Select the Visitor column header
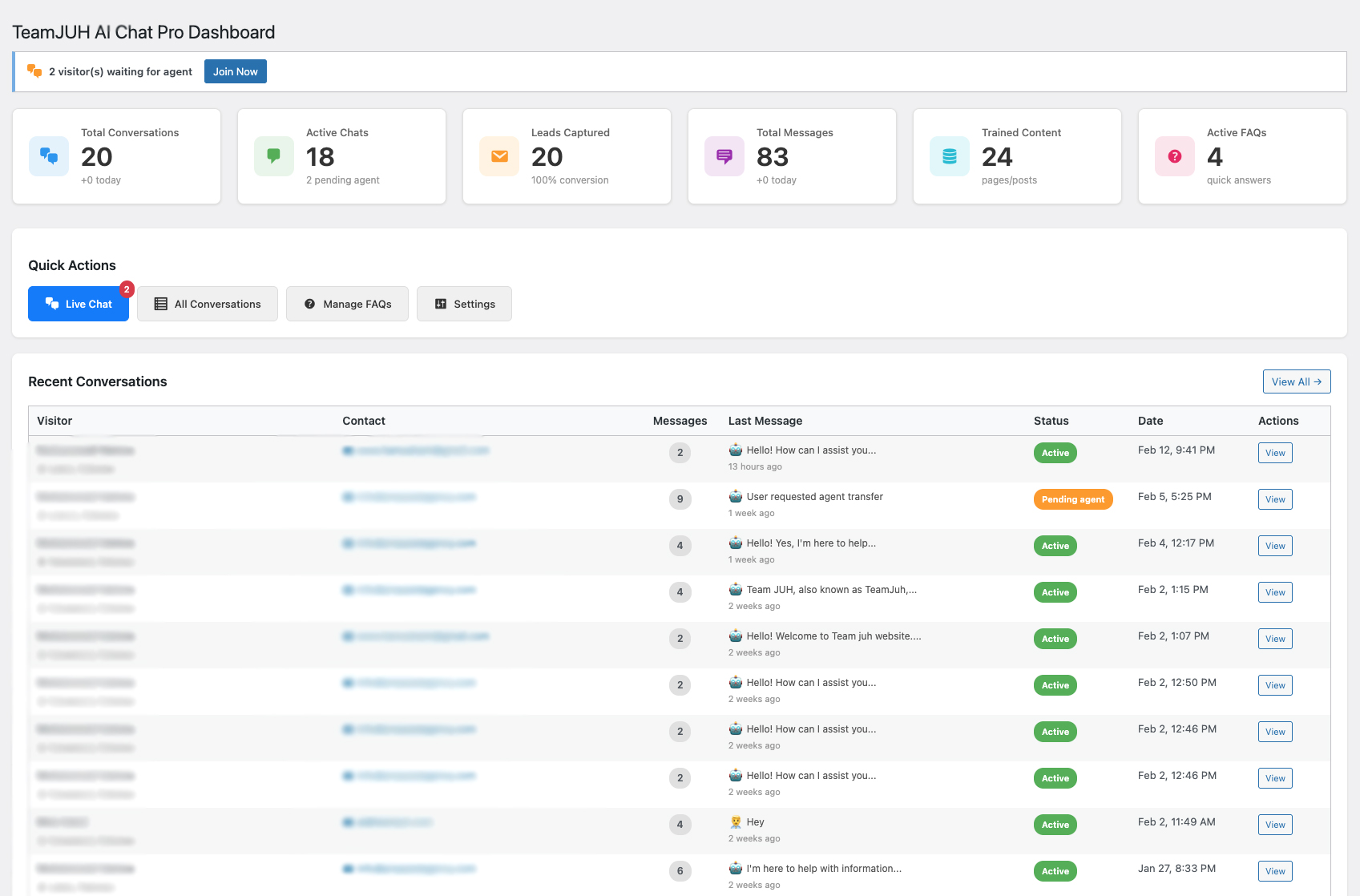1360x896 pixels. (x=54, y=421)
